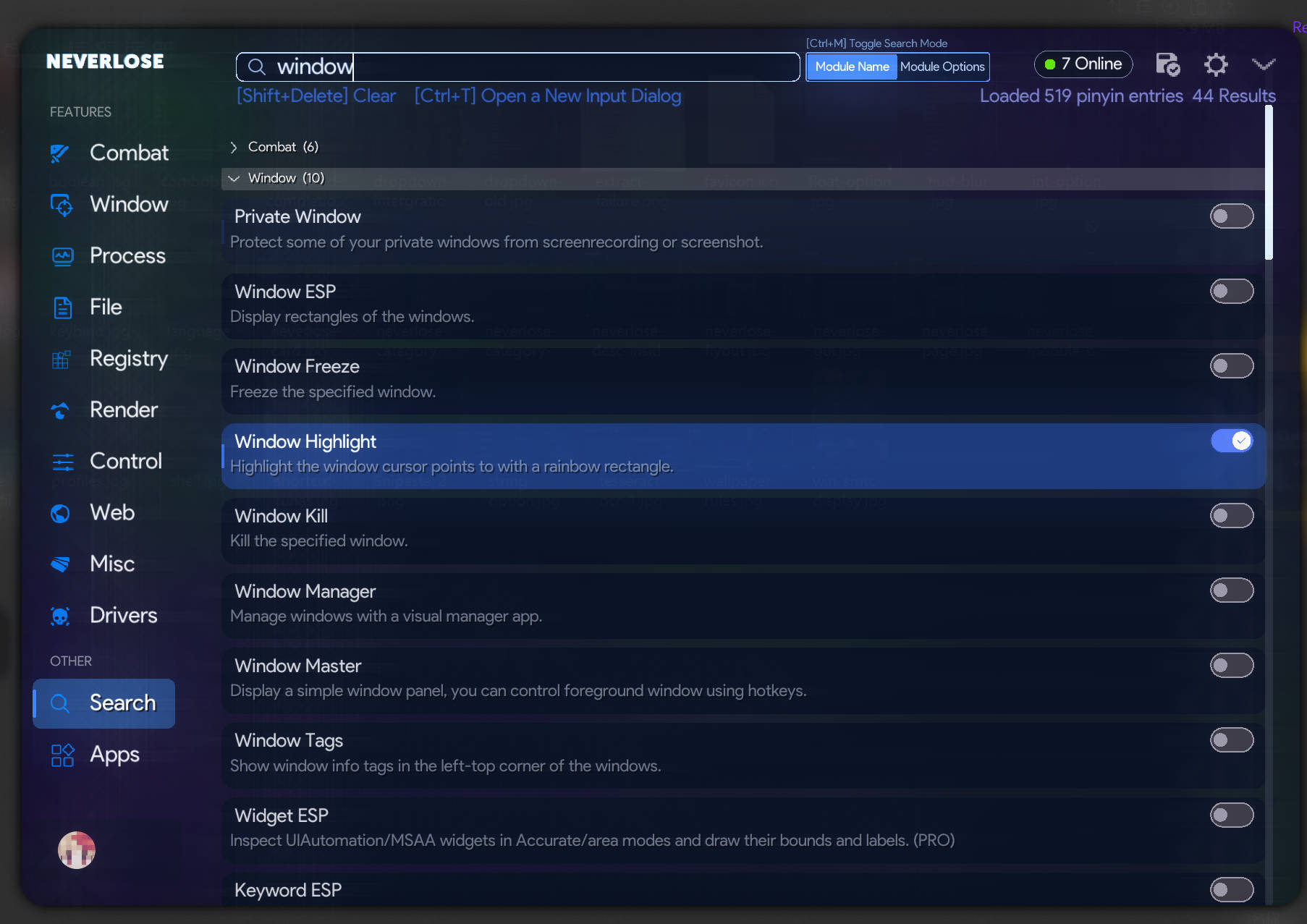Click the Window Freeze module title
Image resolution: width=1307 pixels, height=924 pixels.
click(x=297, y=367)
